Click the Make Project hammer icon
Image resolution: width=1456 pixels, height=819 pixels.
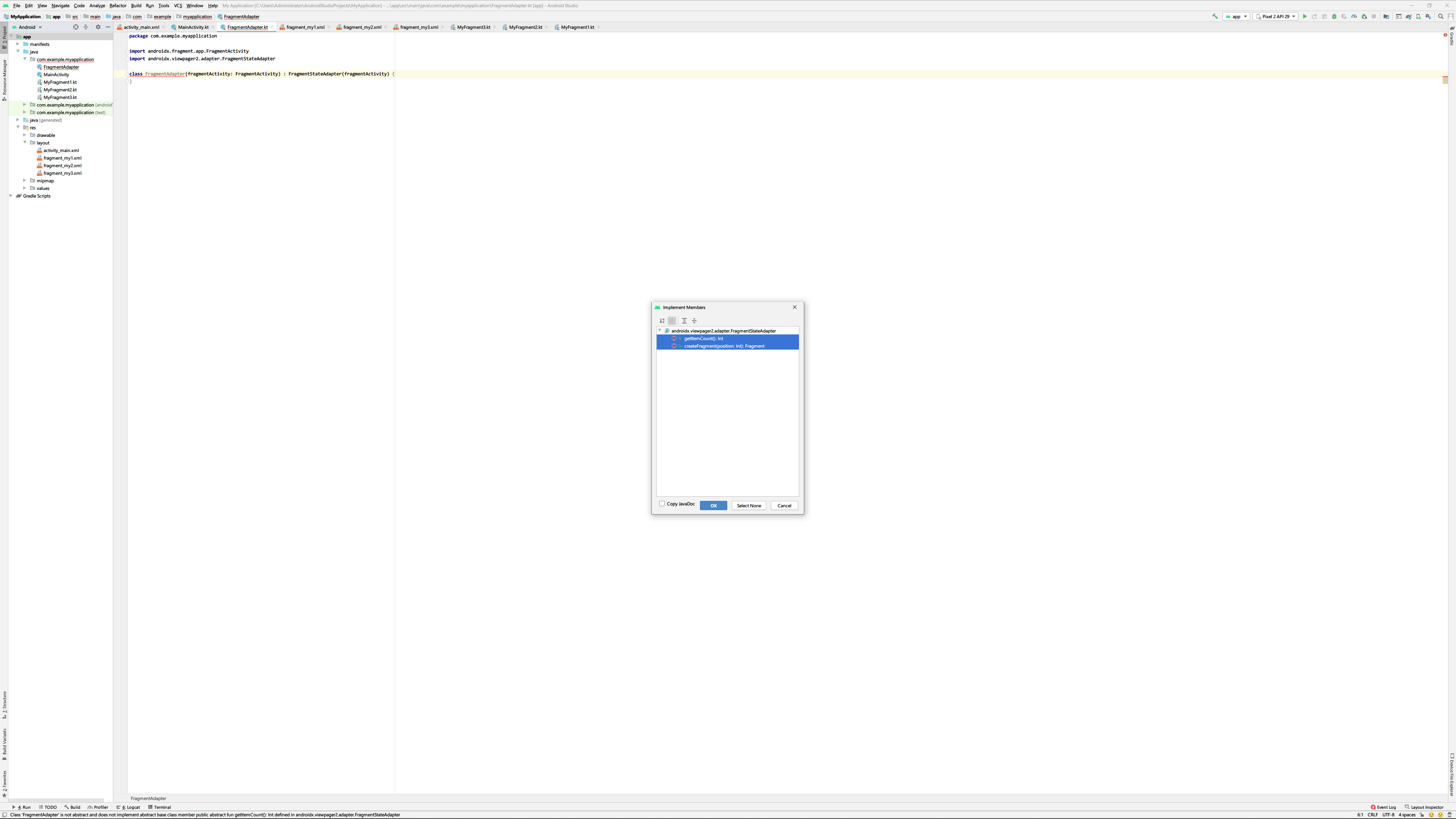pos(1214,16)
